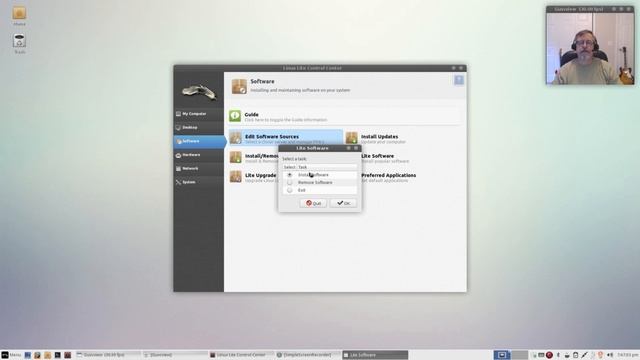Click the show desktop launcher next to Menu
The height and width of the screenshot is (360, 640).
pos(27,355)
